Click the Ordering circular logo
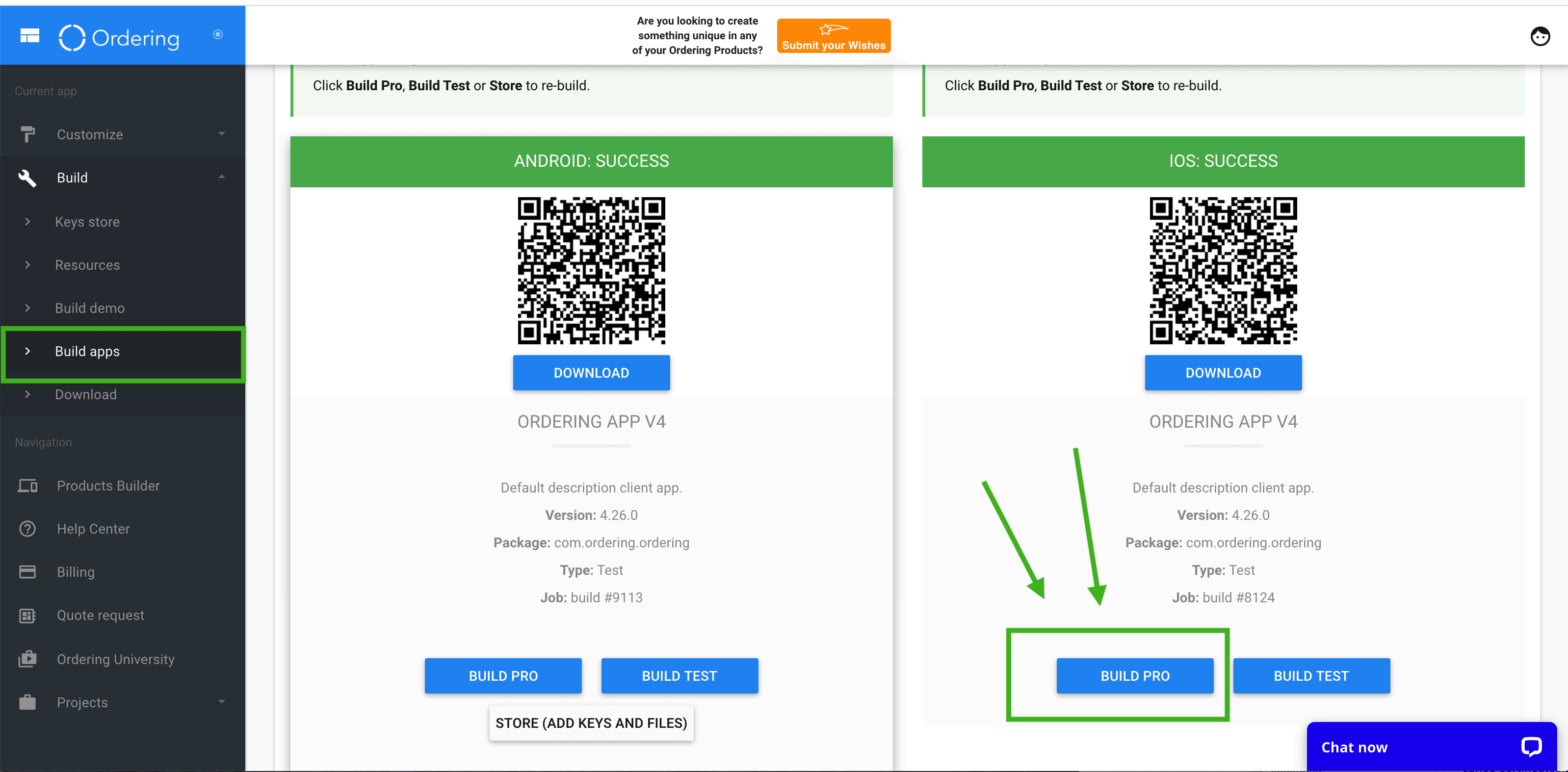Viewport: 1568px width, 772px height. click(x=72, y=38)
